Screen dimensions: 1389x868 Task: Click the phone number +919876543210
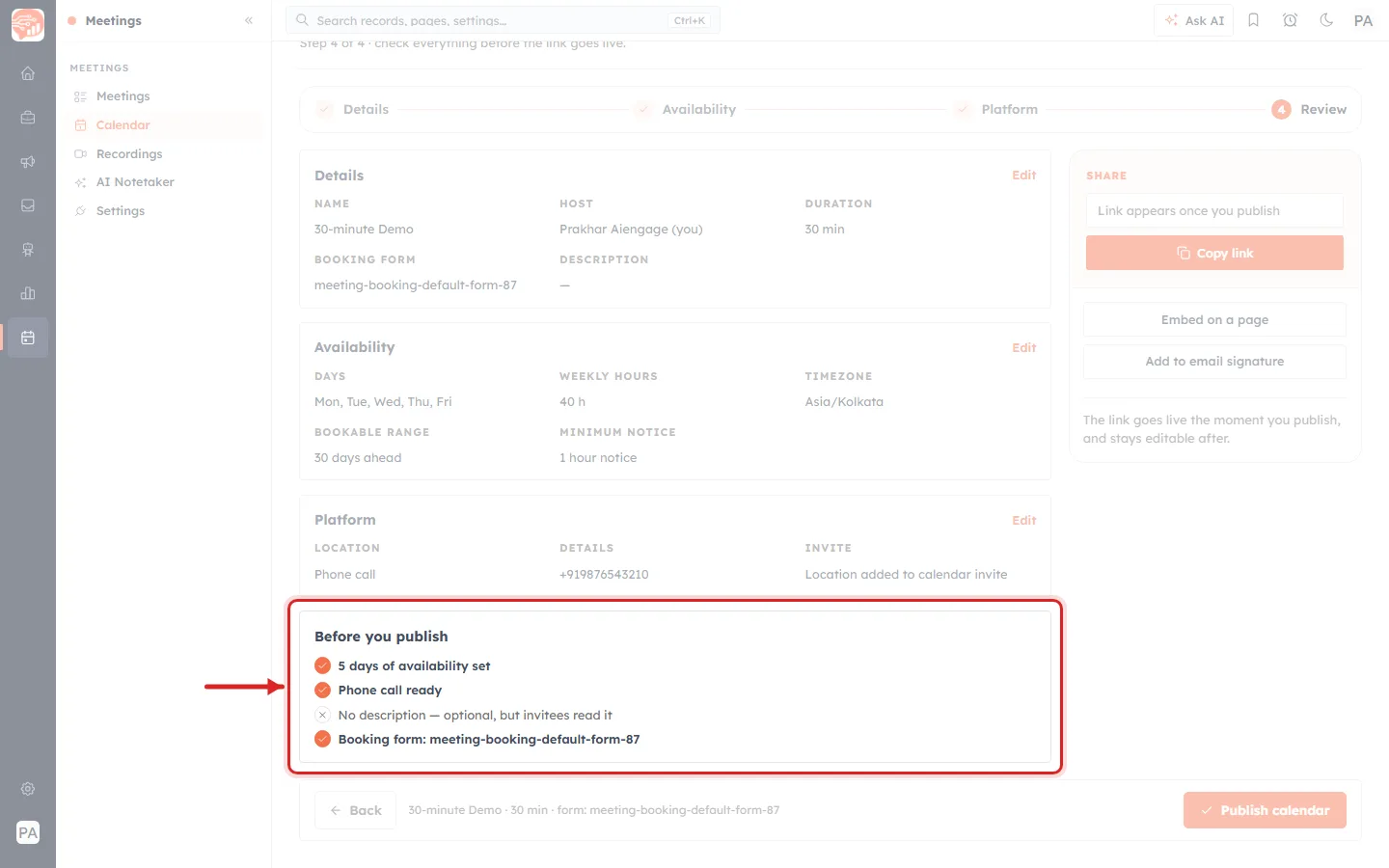pyautogui.click(x=604, y=575)
